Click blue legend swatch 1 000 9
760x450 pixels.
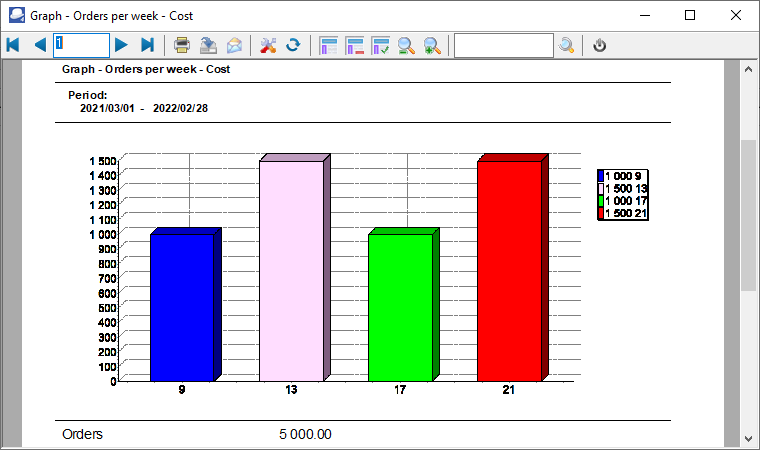pyautogui.click(x=601, y=176)
